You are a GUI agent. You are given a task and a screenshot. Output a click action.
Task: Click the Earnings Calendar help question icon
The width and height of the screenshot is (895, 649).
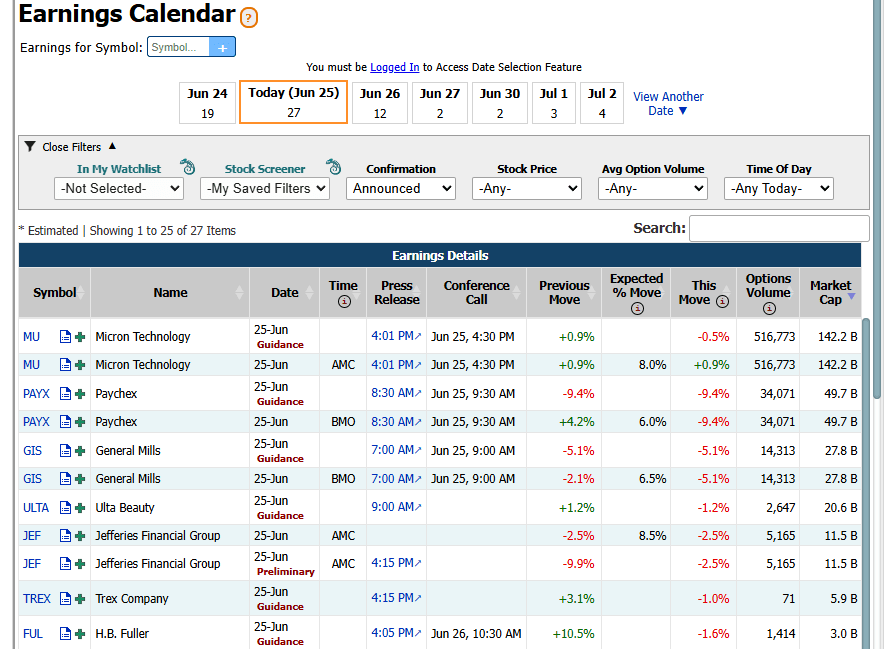coord(249,18)
